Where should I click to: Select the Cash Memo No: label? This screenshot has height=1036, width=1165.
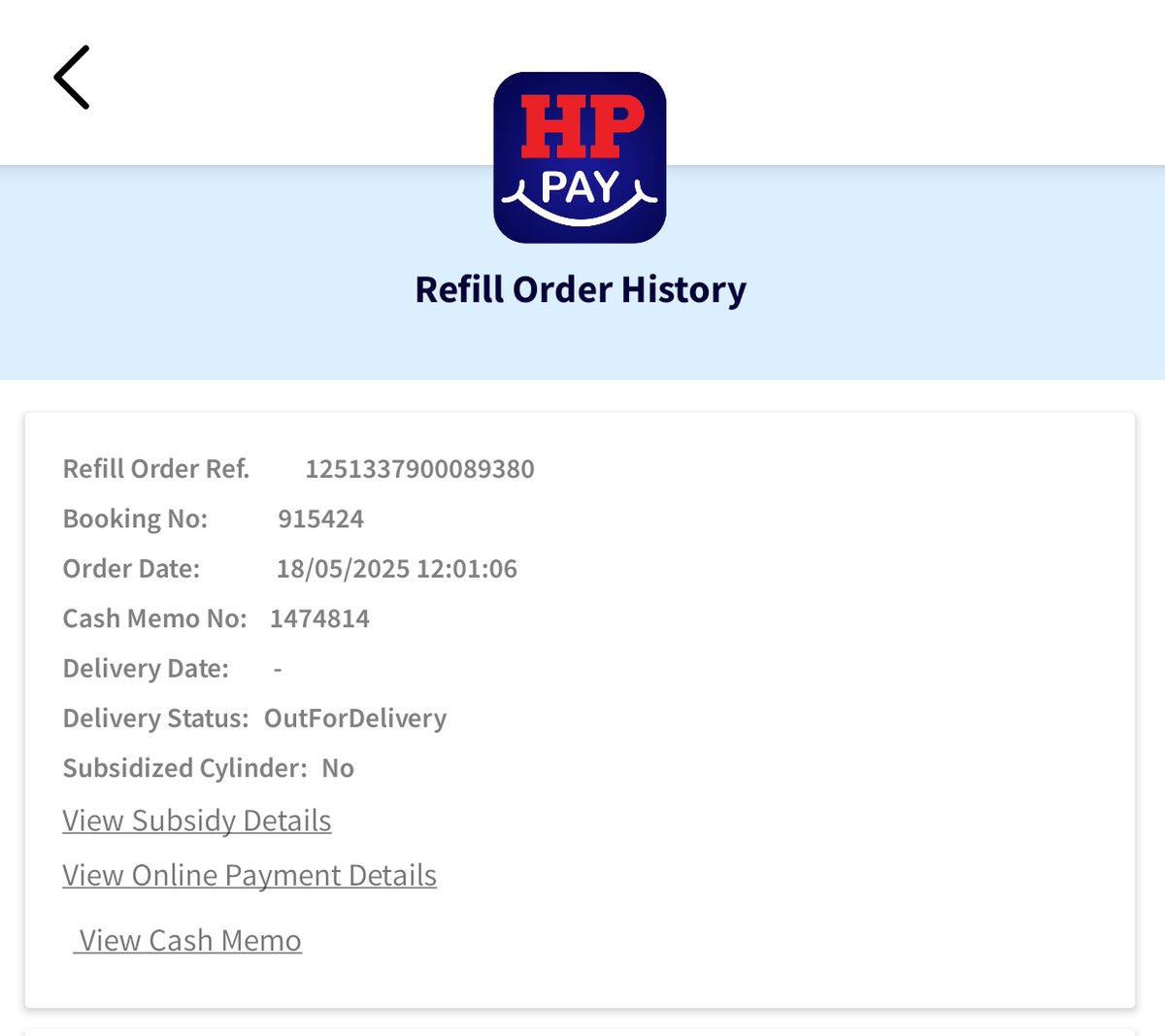point(155,618)
